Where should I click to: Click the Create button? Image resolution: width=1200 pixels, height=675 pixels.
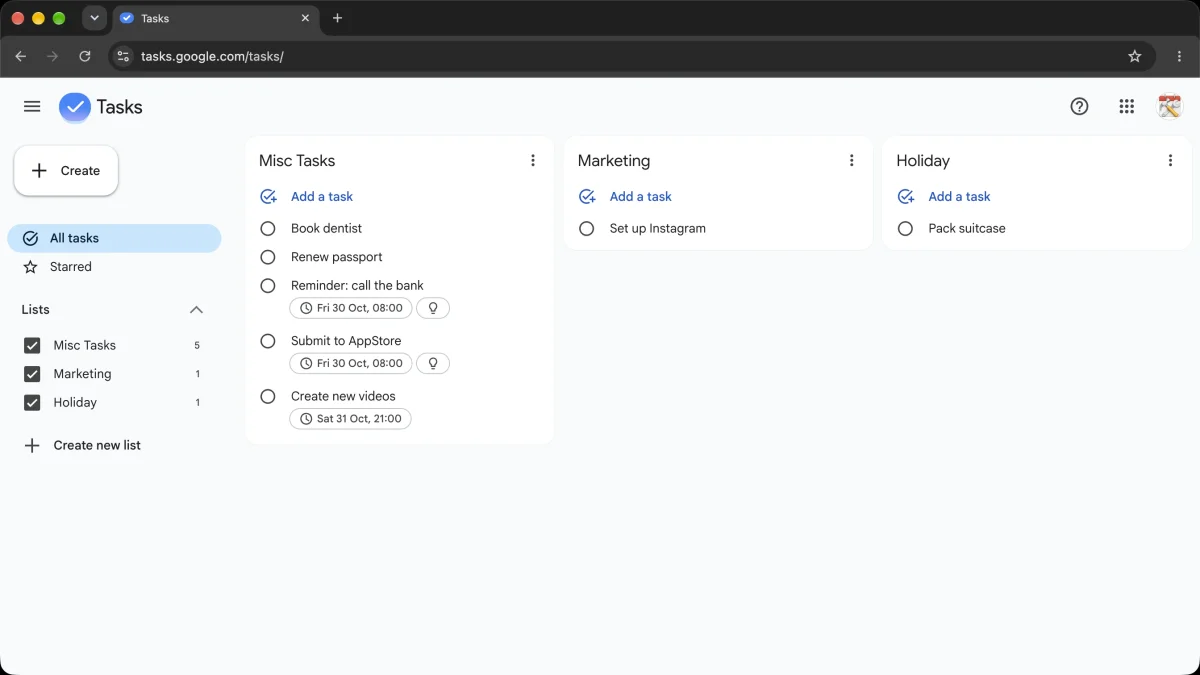click(x=66, y=171)
